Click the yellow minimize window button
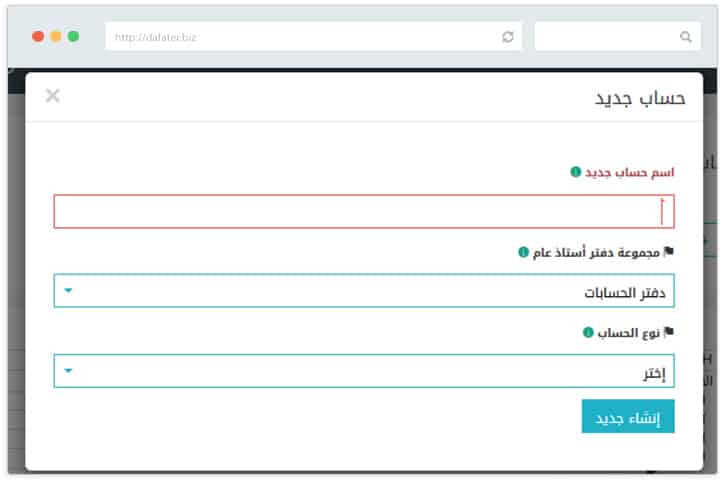Image resolution: width=725 pixels, height=485 pixels. [x=56, y=36]
